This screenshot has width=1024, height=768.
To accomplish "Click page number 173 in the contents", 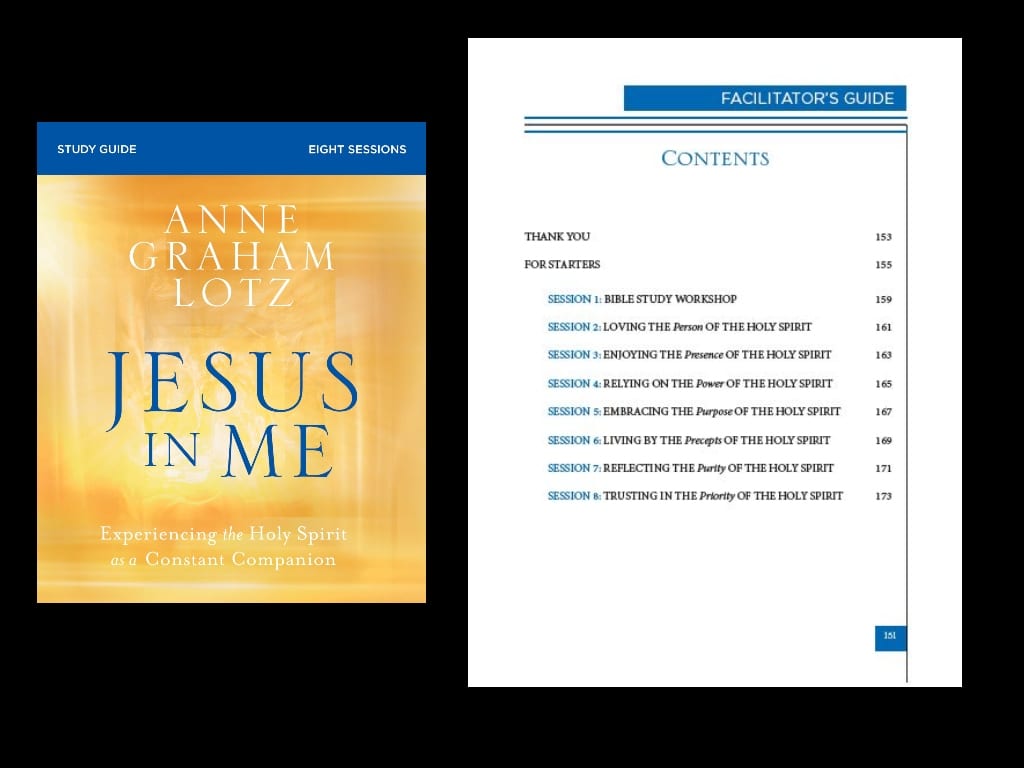I will click(x=884, y=496).
